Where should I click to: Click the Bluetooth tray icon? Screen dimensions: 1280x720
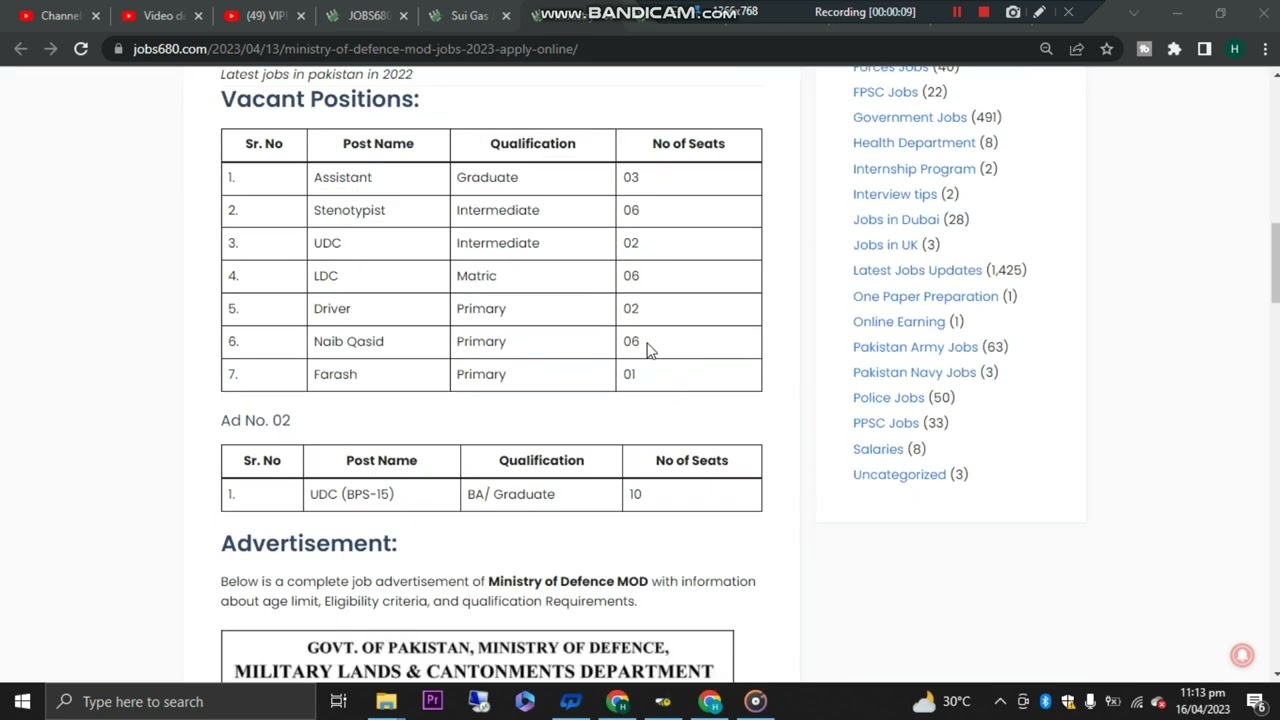pos(1045,702)
